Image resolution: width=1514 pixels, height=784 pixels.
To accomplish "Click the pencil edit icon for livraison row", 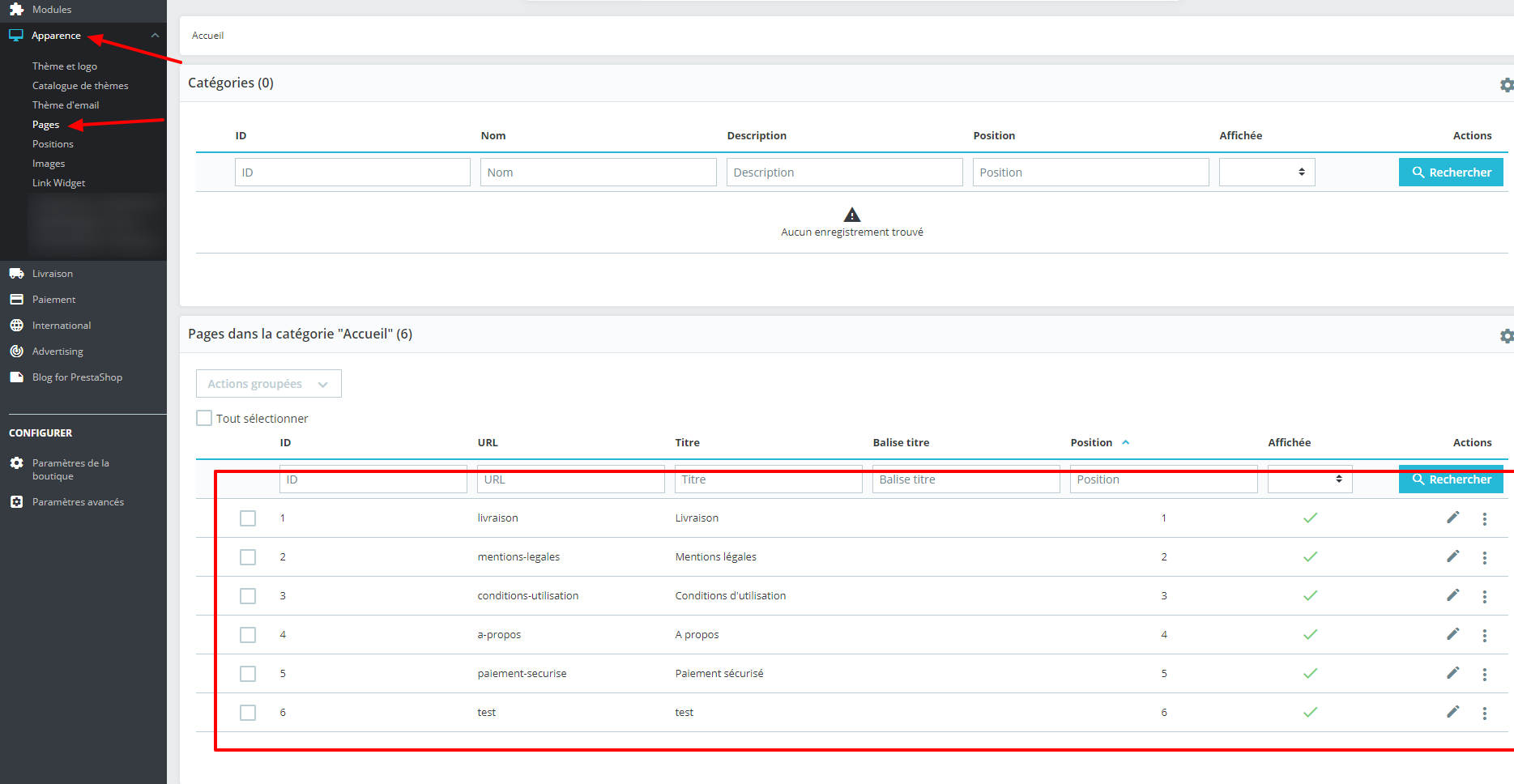I will click(x=1453, y=518).
